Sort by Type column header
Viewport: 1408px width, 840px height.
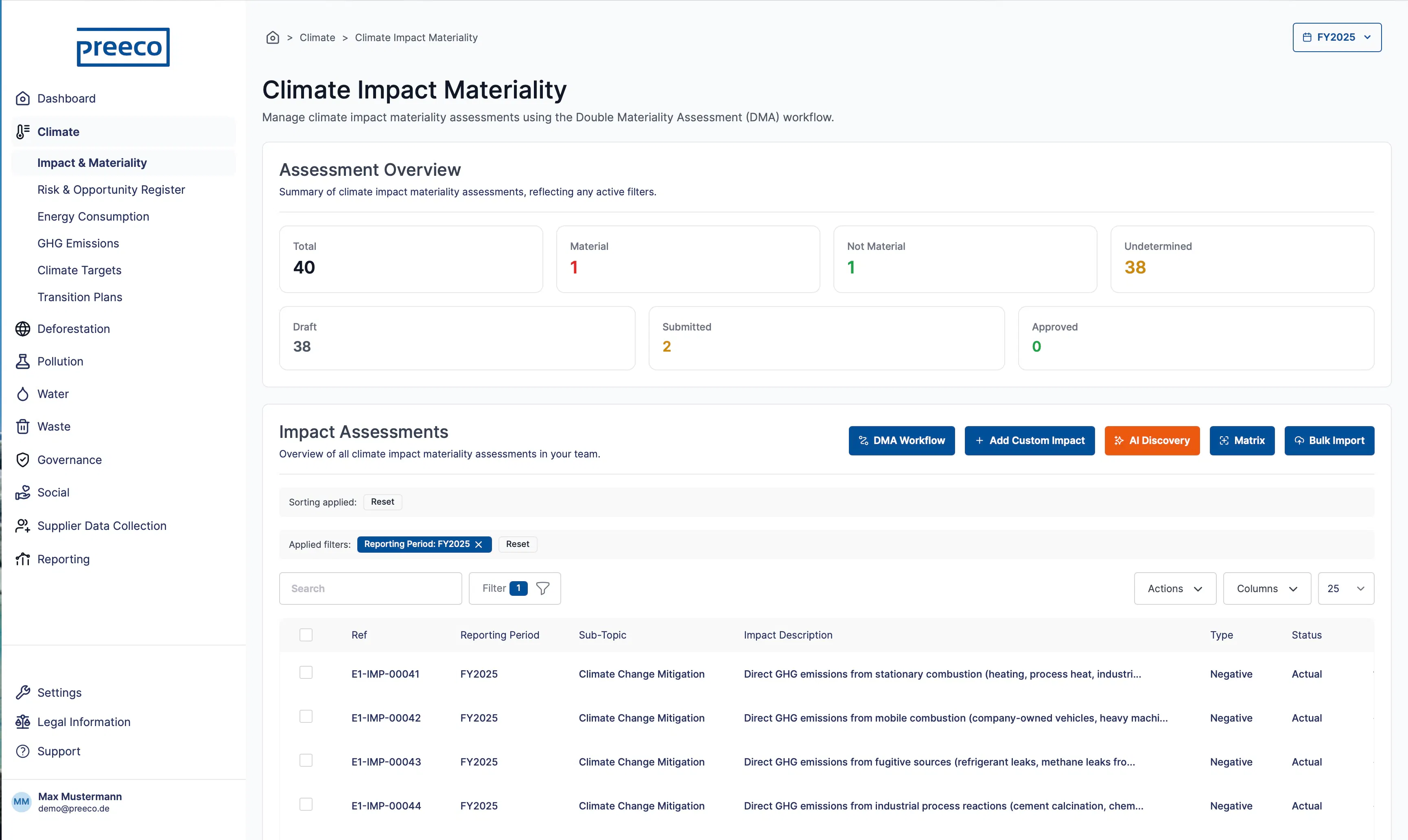[x=1221, y=635]
